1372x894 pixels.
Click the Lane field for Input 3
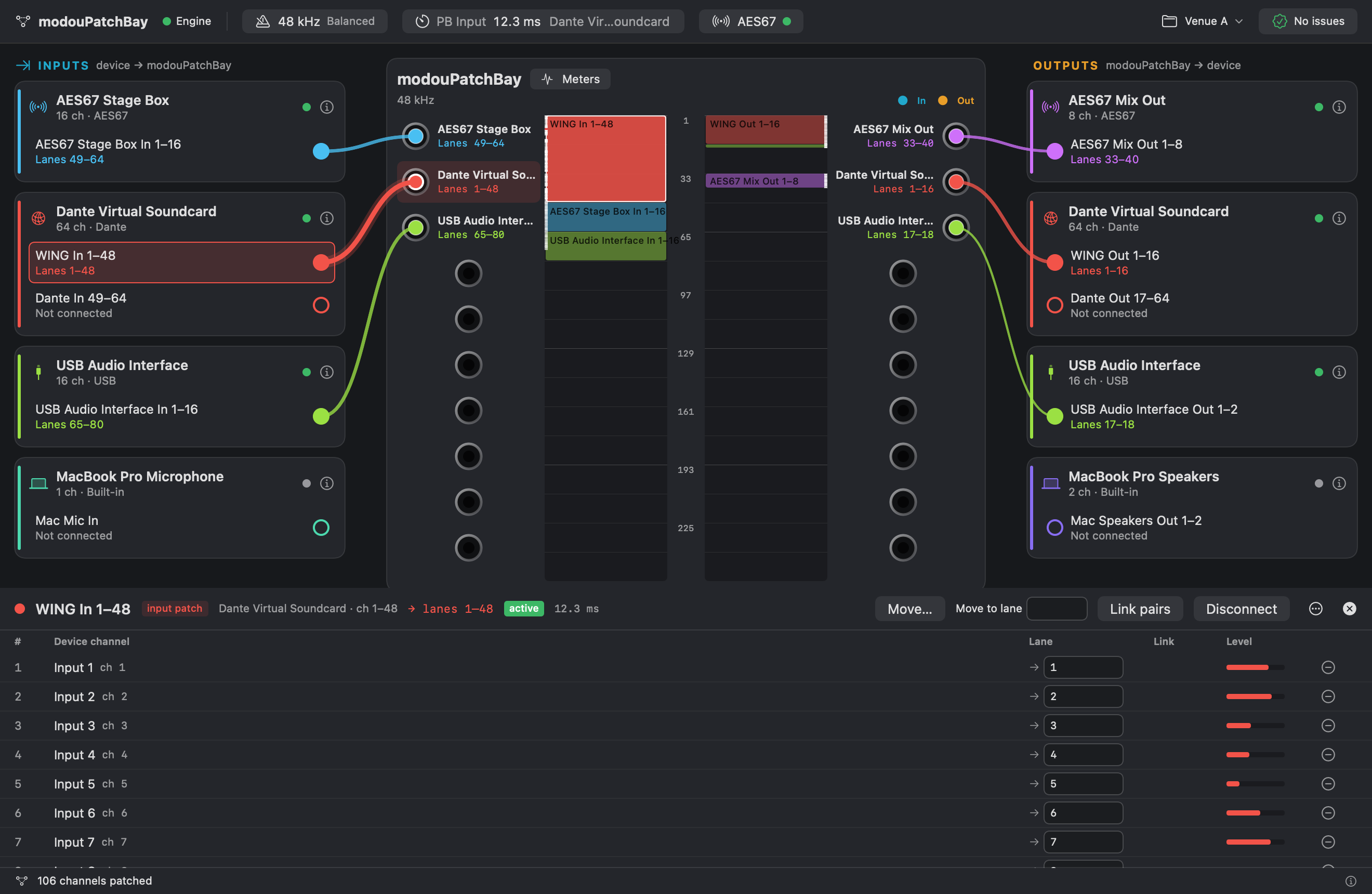pyautogui.click(x=1083, y=726)
